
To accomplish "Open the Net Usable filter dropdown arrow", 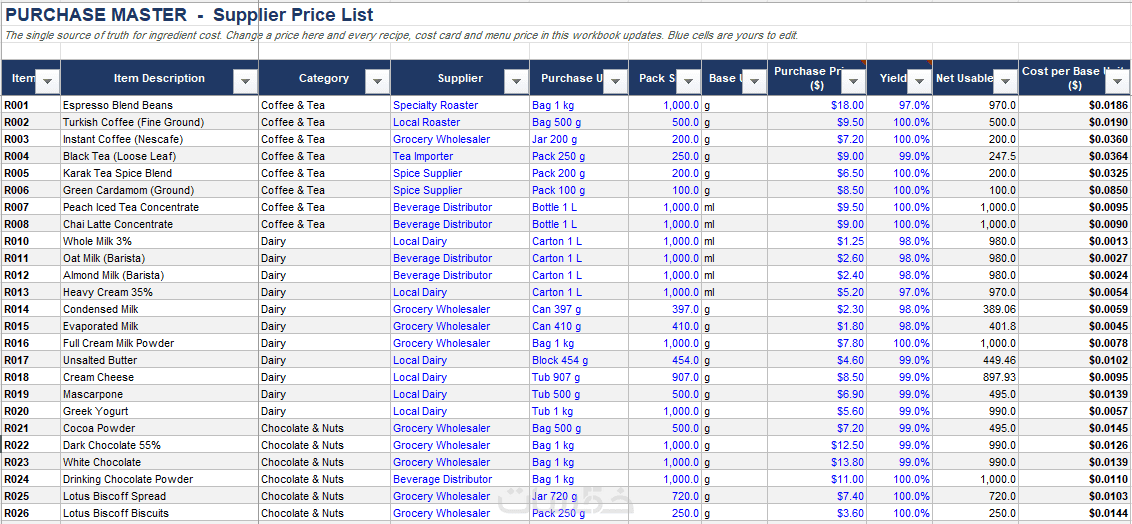I will (1005, 82).
